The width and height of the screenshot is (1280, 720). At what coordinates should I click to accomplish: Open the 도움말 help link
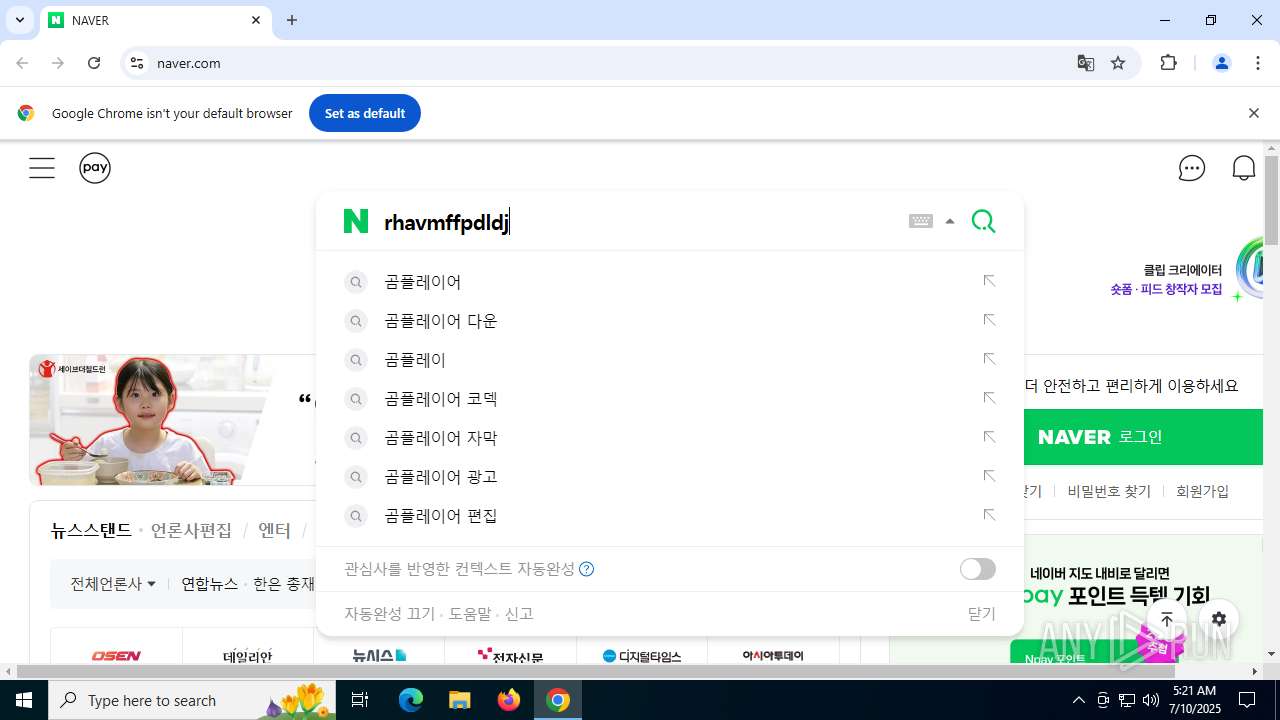(x=470, y=614)
